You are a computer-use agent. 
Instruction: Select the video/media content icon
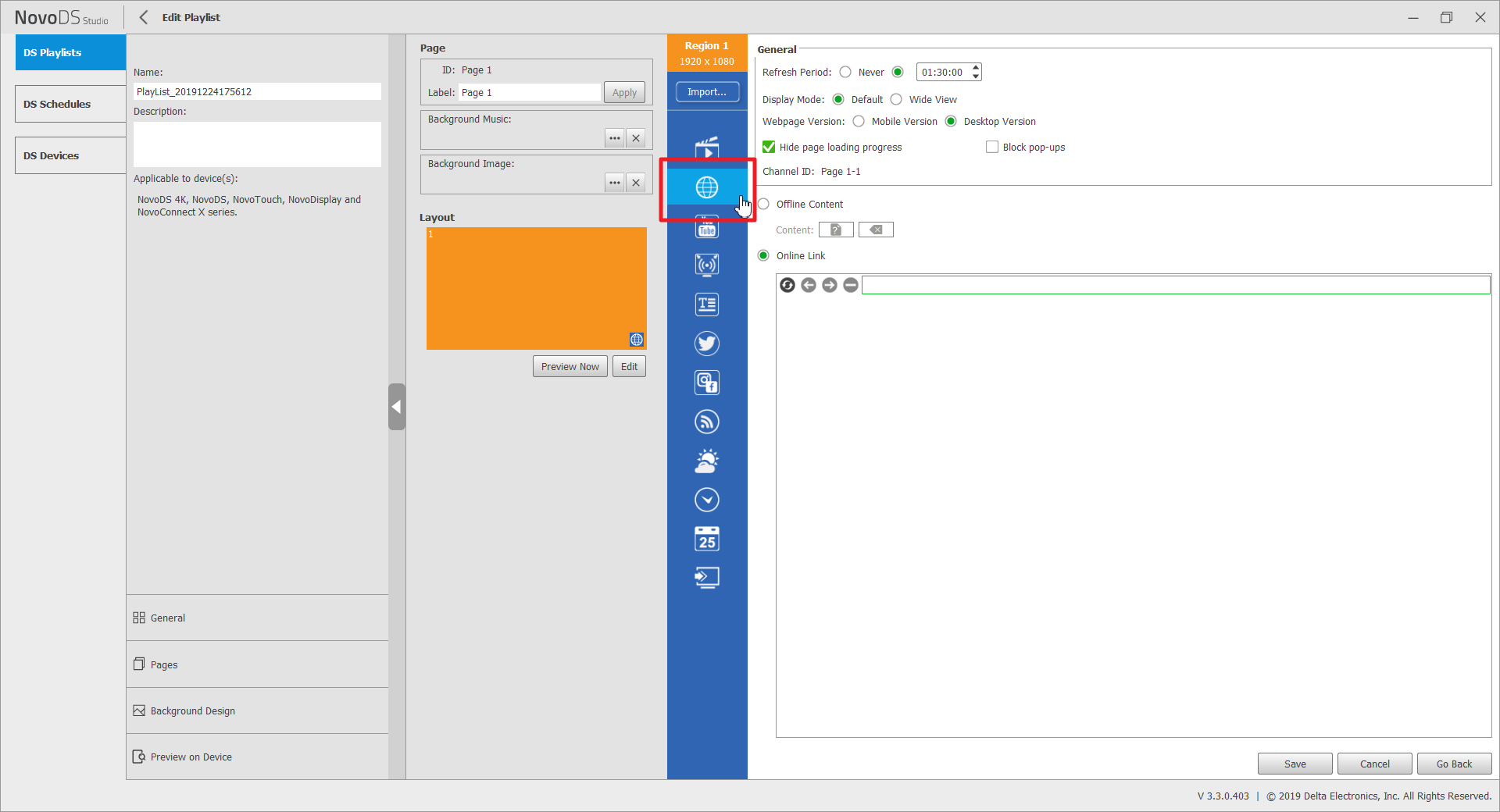[x=707, y=148]
